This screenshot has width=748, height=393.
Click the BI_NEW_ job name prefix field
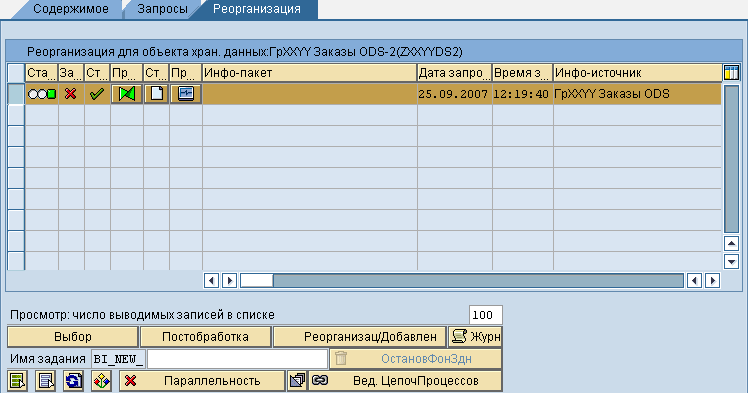point(118,359)
